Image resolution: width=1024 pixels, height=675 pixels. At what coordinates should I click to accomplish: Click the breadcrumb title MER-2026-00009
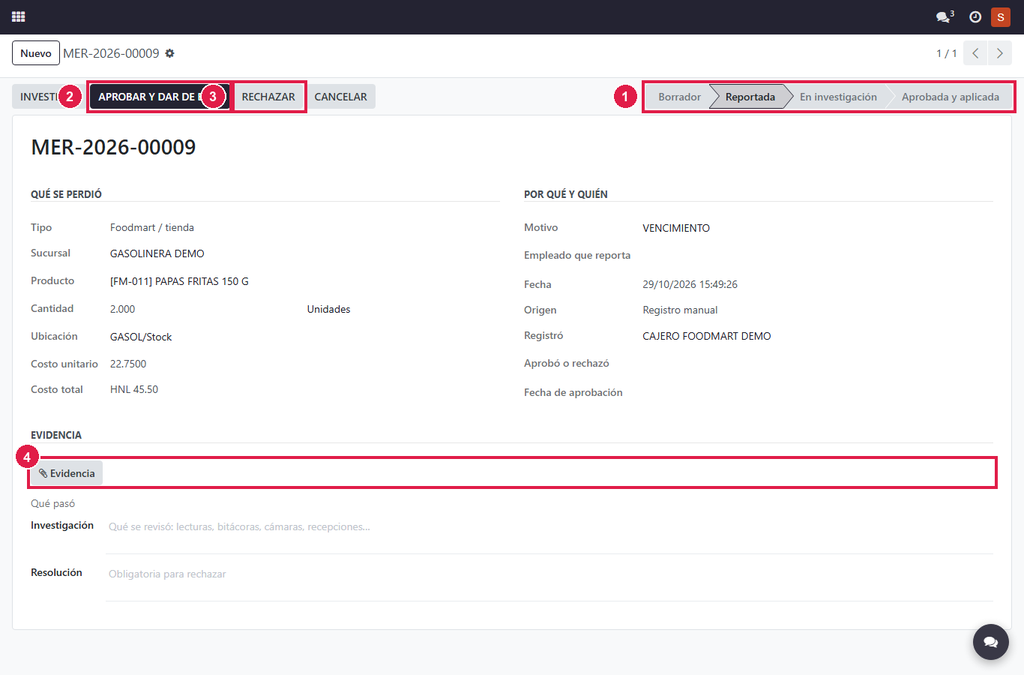click(x=111, y=54)
